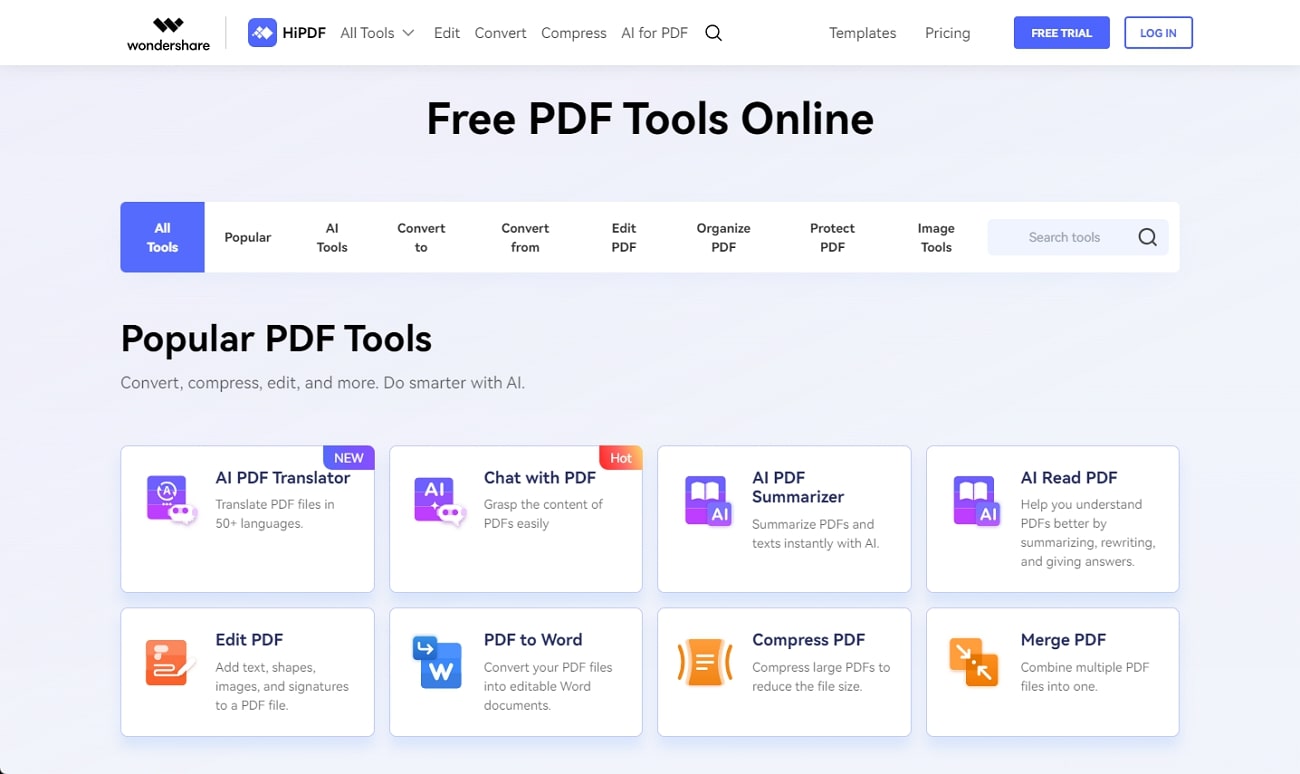Viewport: 1300px width, 774px height.
Task: Open the Convert menu in header
Action: (x=500, y=33)
